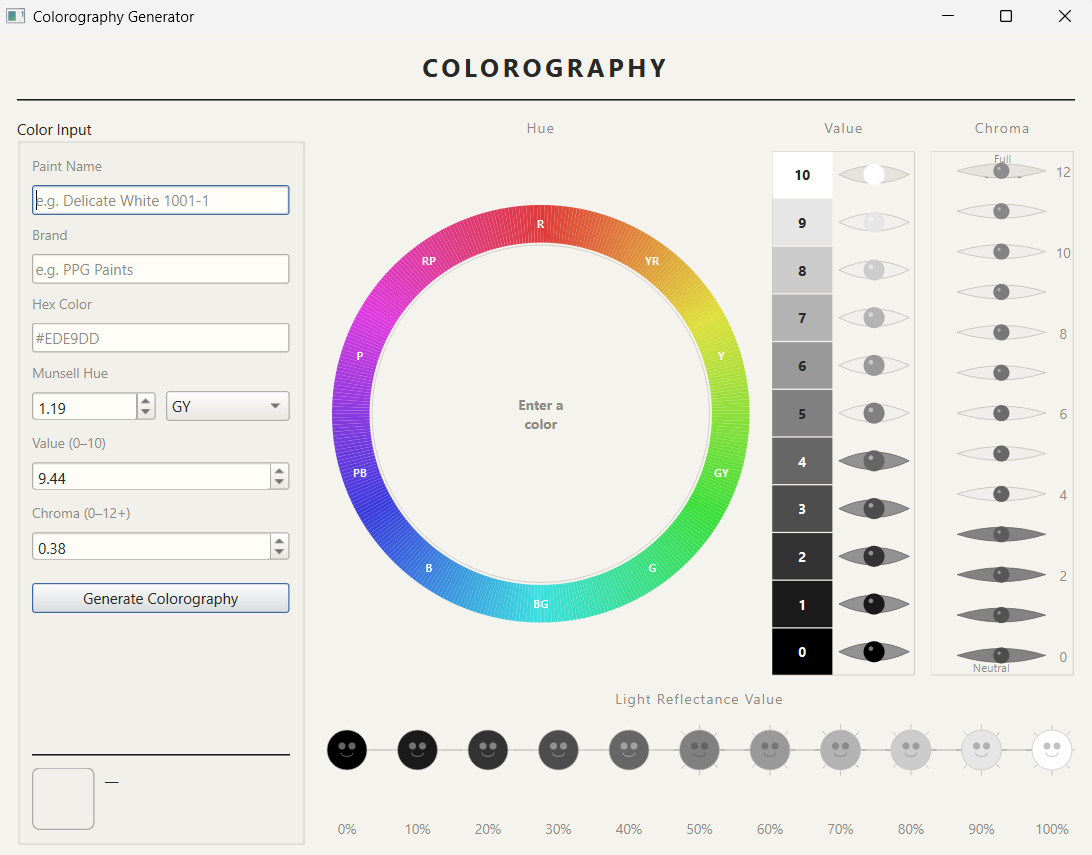
Task: Click the chroma eye icon at level 12
Action: click(1001, 171)
